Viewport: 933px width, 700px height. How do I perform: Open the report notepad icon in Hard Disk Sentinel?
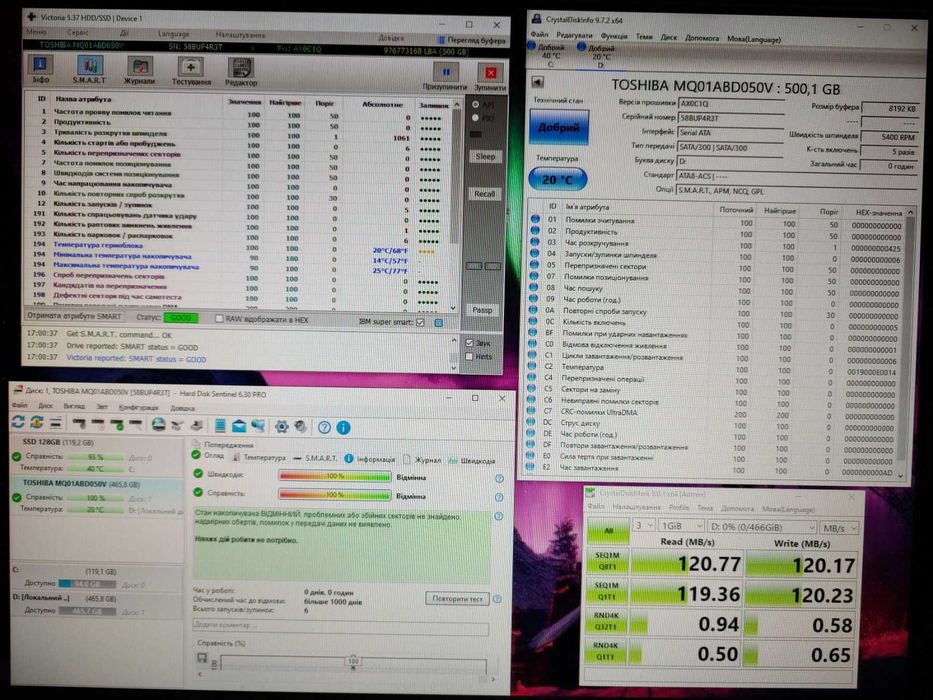(x=220, y=425)
